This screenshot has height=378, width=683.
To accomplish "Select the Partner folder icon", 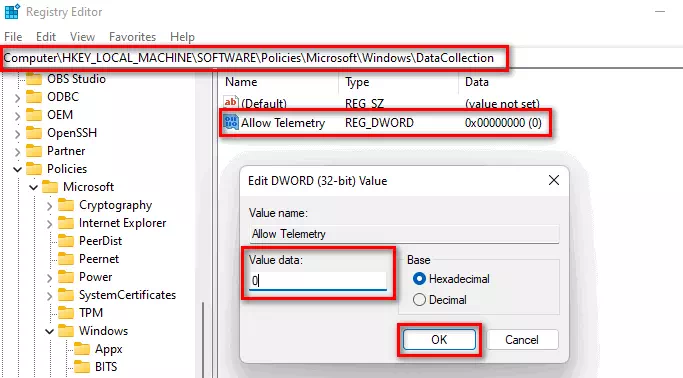I will [34, 151].
